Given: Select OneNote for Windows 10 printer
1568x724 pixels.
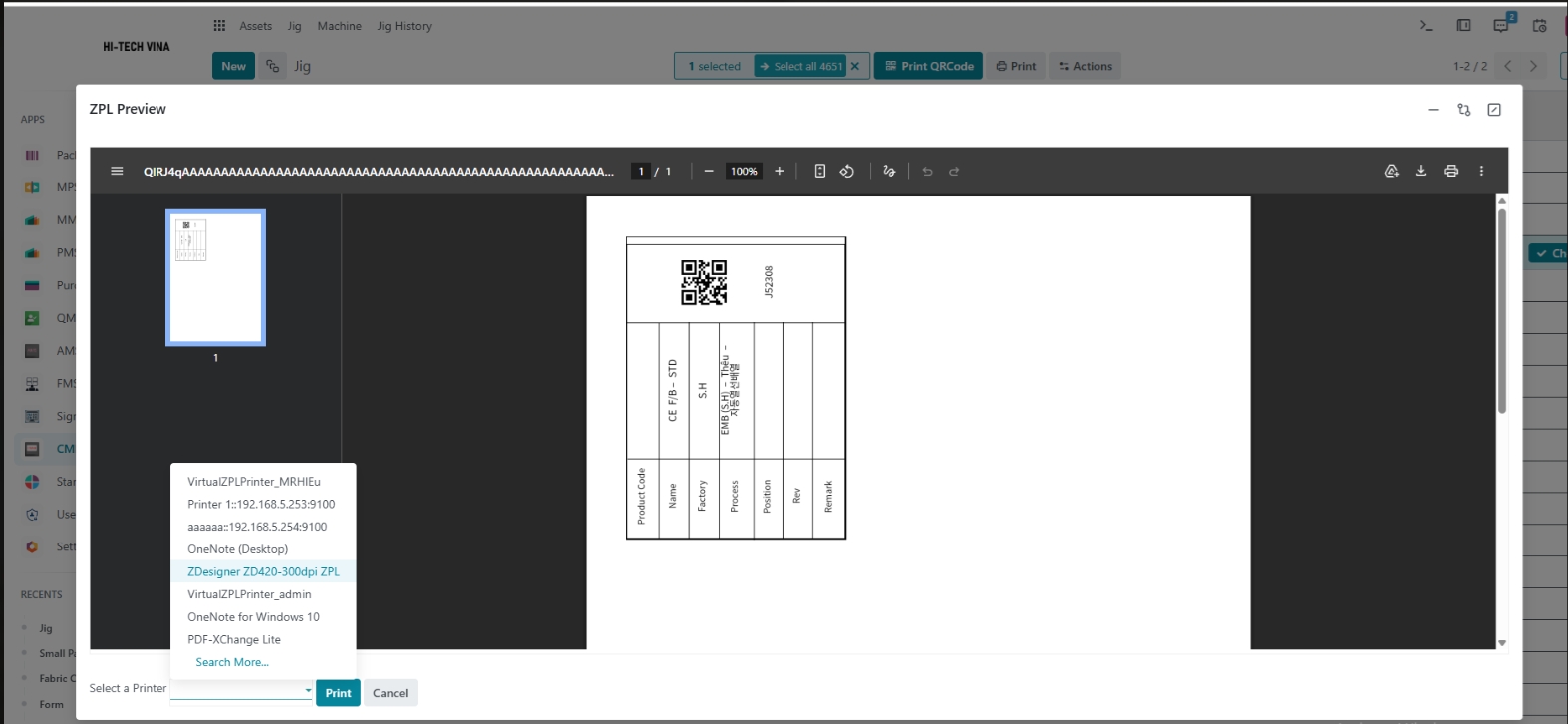Looking at the screenshot, I should click(x=263, y=617).
